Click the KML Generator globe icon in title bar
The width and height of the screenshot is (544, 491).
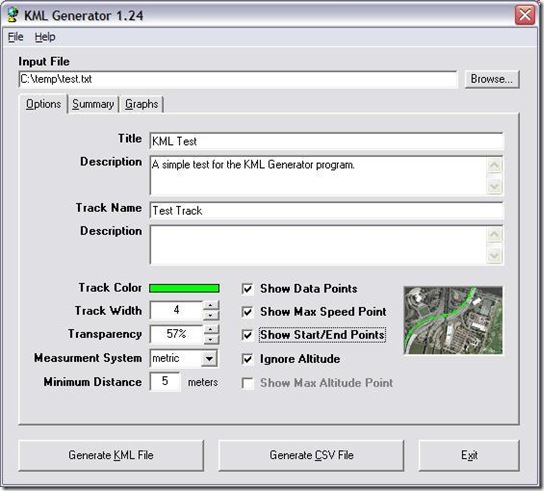point(13,15)
